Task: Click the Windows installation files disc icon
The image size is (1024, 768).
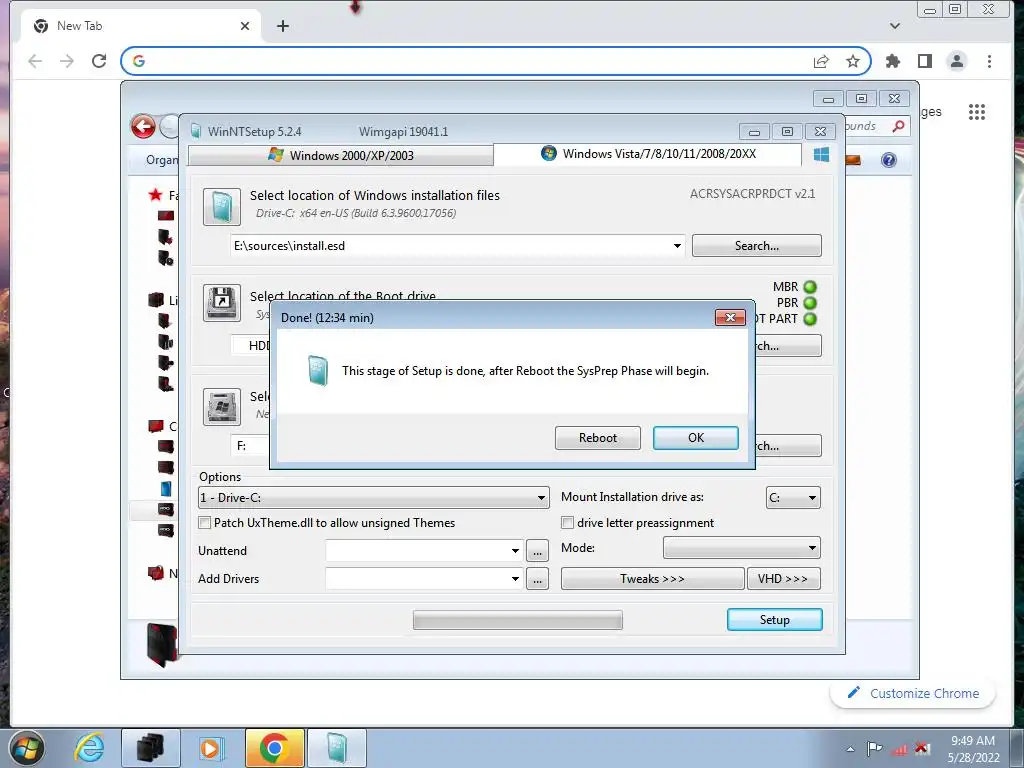Action: tap(221, 206)
